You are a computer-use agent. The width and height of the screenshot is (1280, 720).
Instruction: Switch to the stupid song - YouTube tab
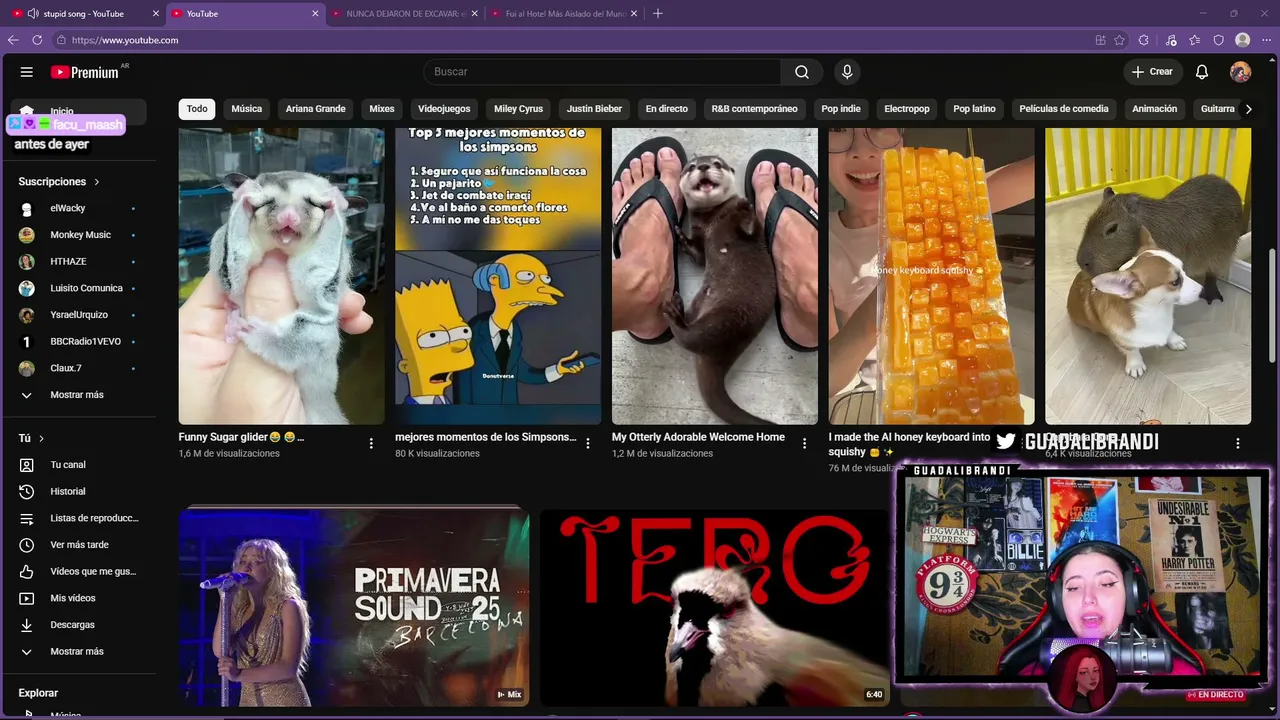click(83, 14)
